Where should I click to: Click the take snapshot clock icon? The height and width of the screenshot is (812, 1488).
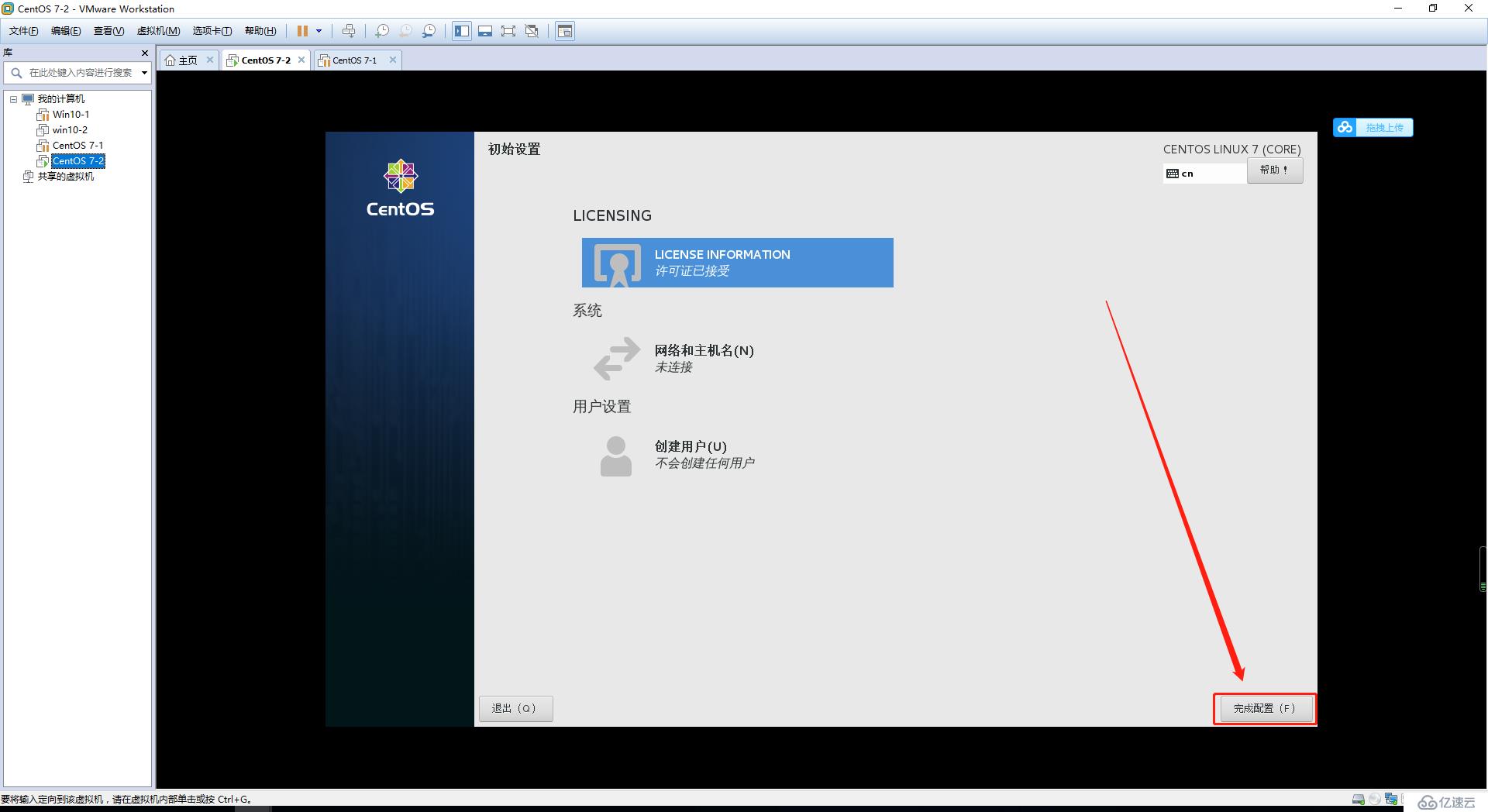point(382,31)
